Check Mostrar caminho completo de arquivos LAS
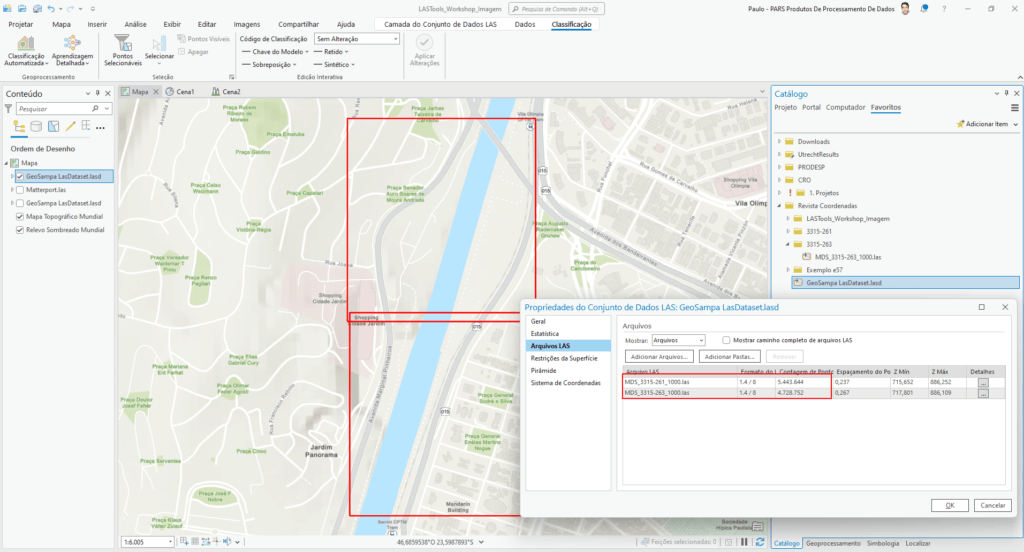This screenshot has width=1024, height=552. pos(727,340)
